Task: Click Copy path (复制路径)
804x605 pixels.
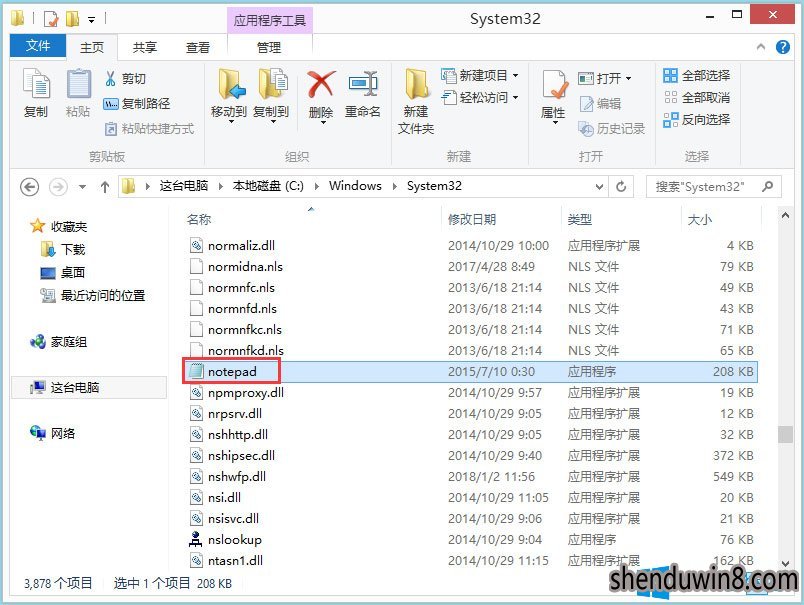Action: [x=137, y=104]
